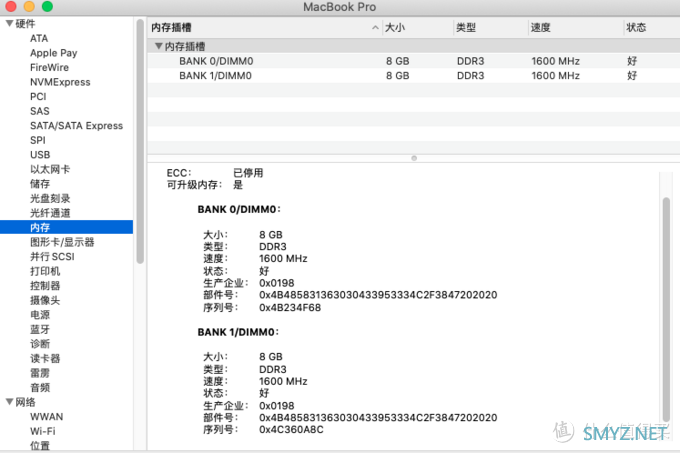
Task: Select SAS sidebar item
Action: point(40,111)
